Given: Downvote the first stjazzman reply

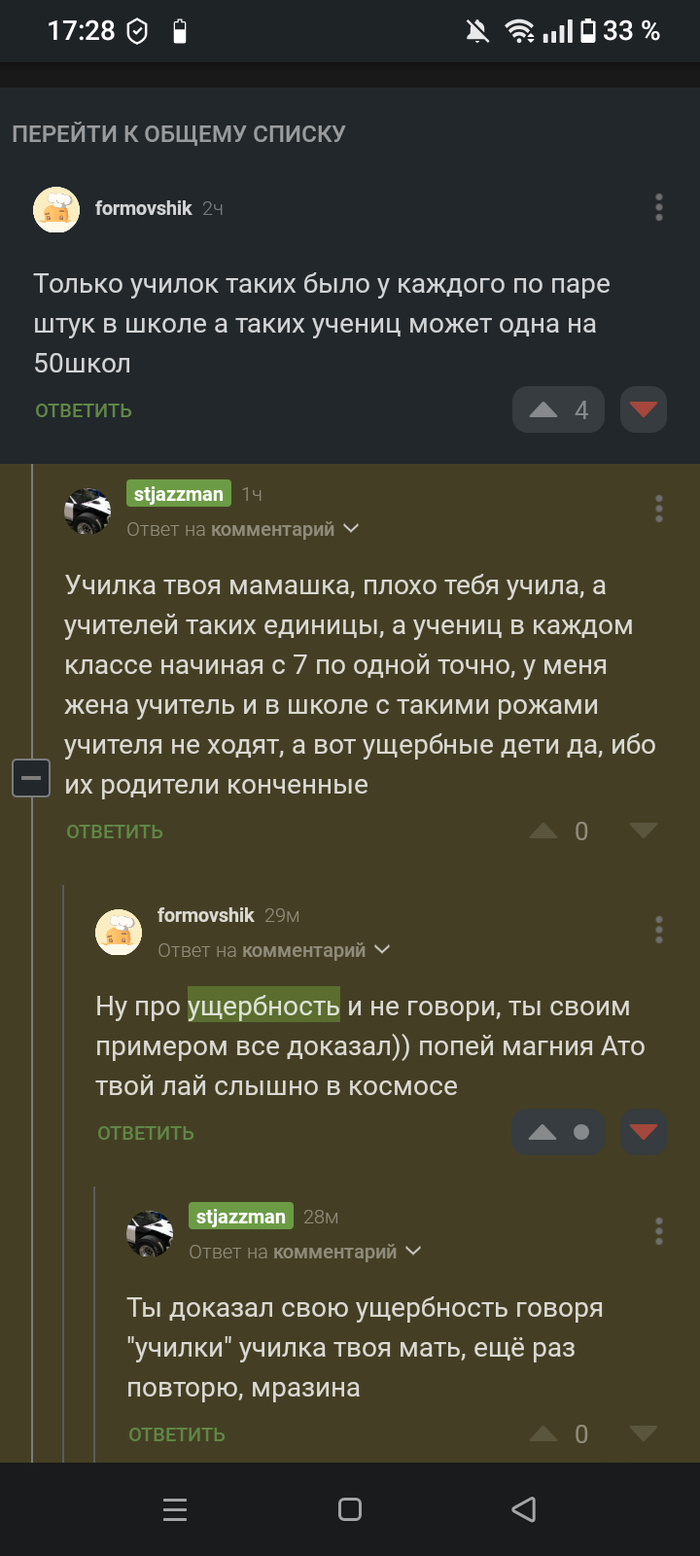Looking at the screenshot, I should (x=643, y=831).
